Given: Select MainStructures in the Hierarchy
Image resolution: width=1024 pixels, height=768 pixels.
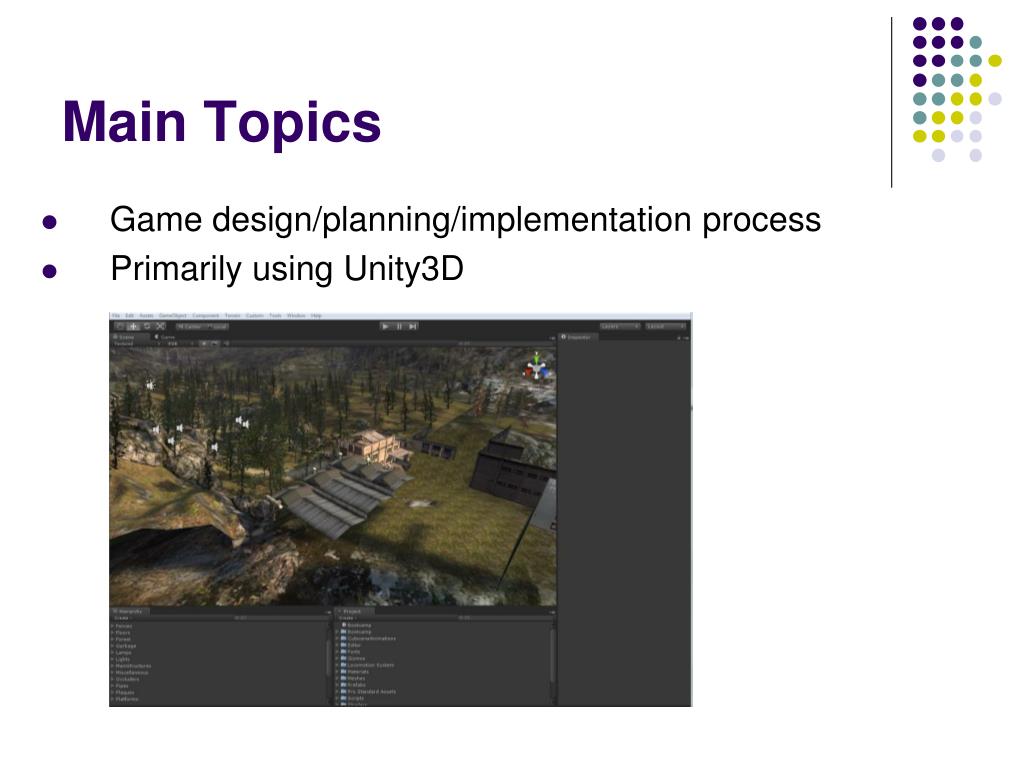Looking at the screenshot, I should [133, 666].
